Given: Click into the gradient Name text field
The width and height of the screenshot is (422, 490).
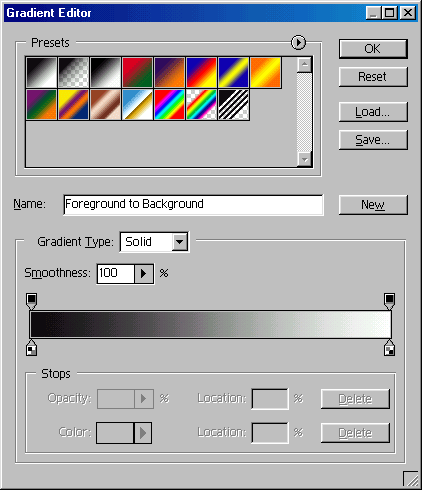Looking at the screenshot, I should tap(193, 205).
